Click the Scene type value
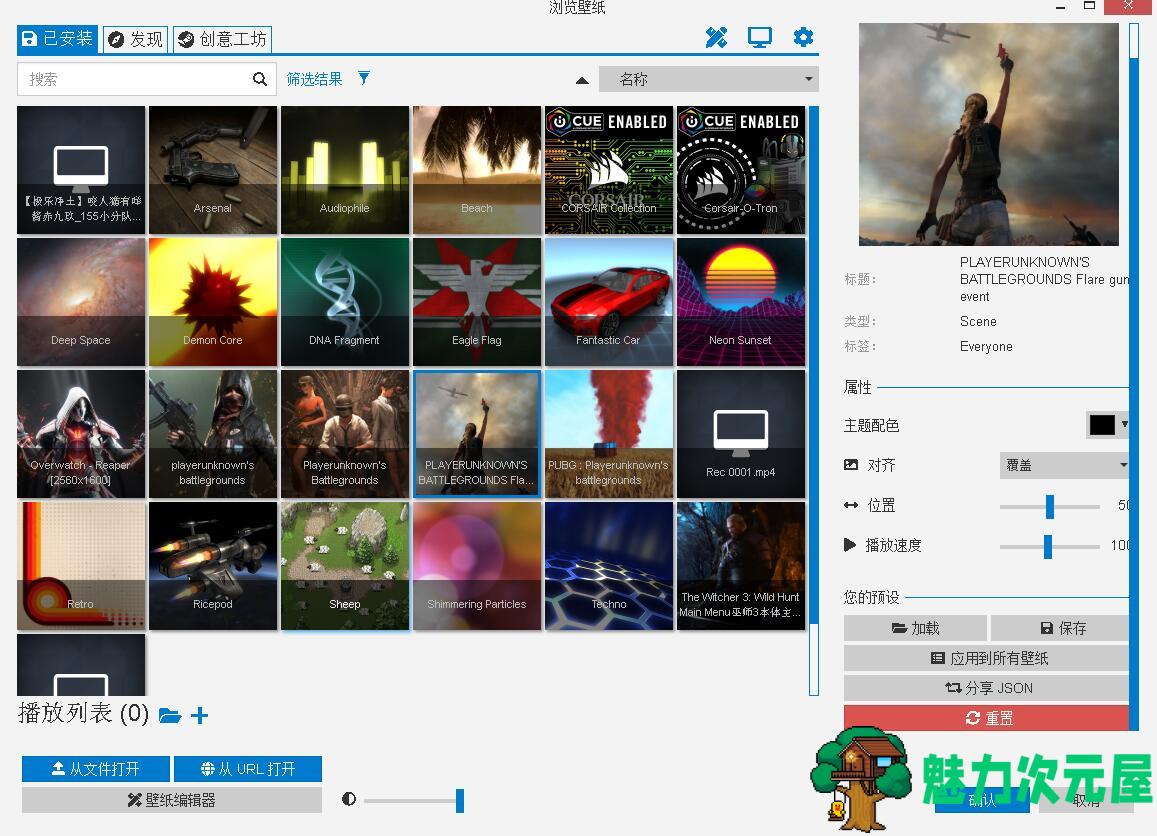This screenshot has width=1157, height=836. tap(978, 322)
